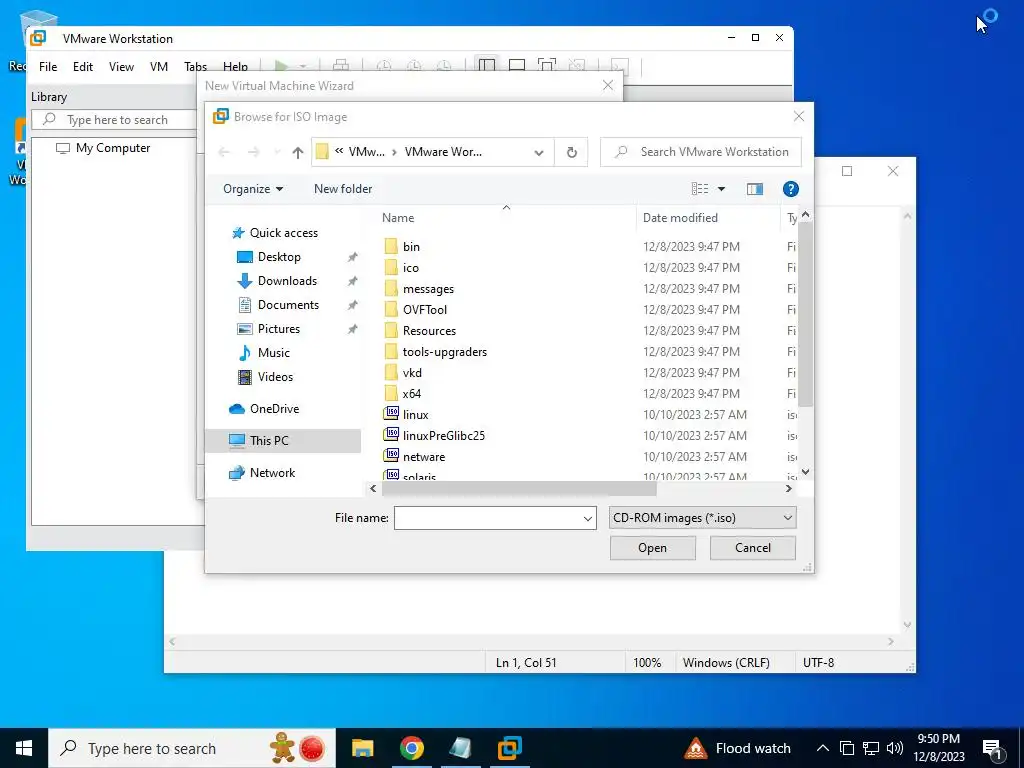Go to Pictures in Quick access

point(278,328)
